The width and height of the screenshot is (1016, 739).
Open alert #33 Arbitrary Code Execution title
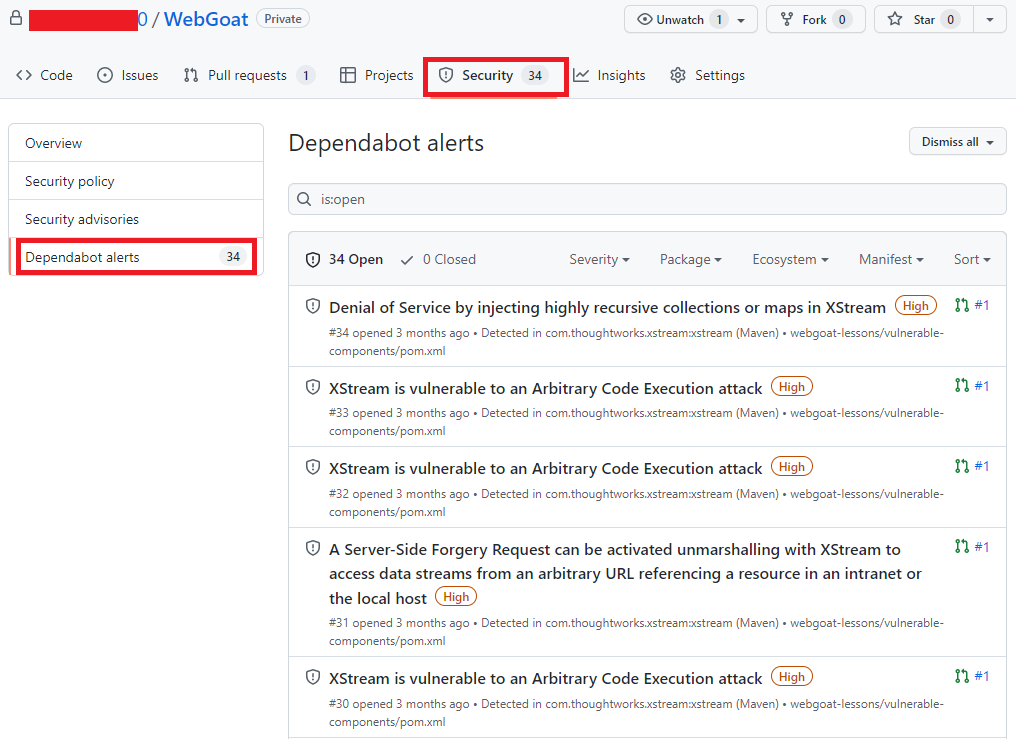pos(546,388)
